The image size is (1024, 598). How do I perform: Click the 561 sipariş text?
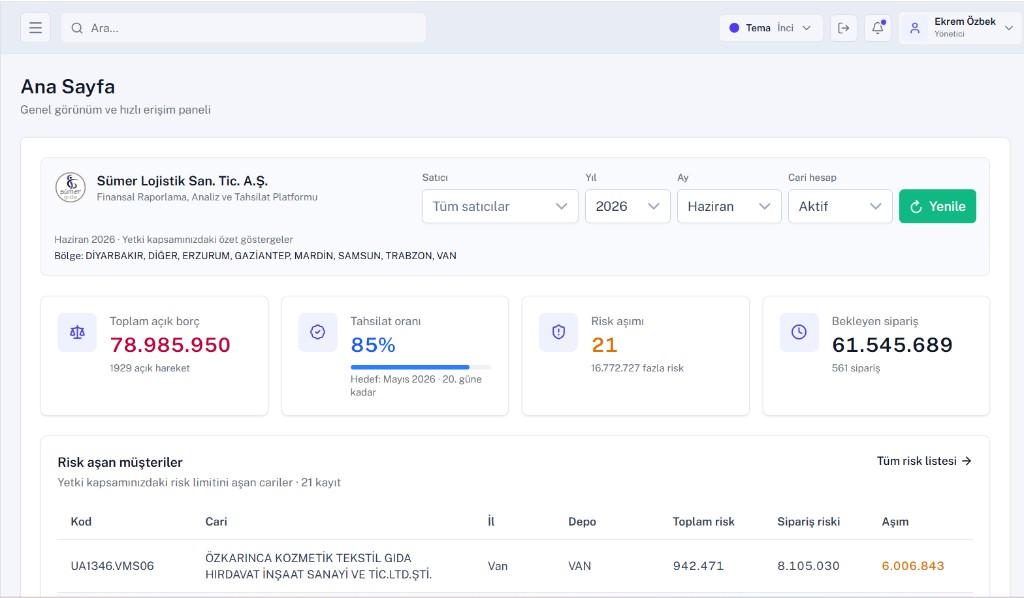click(856, 368)
